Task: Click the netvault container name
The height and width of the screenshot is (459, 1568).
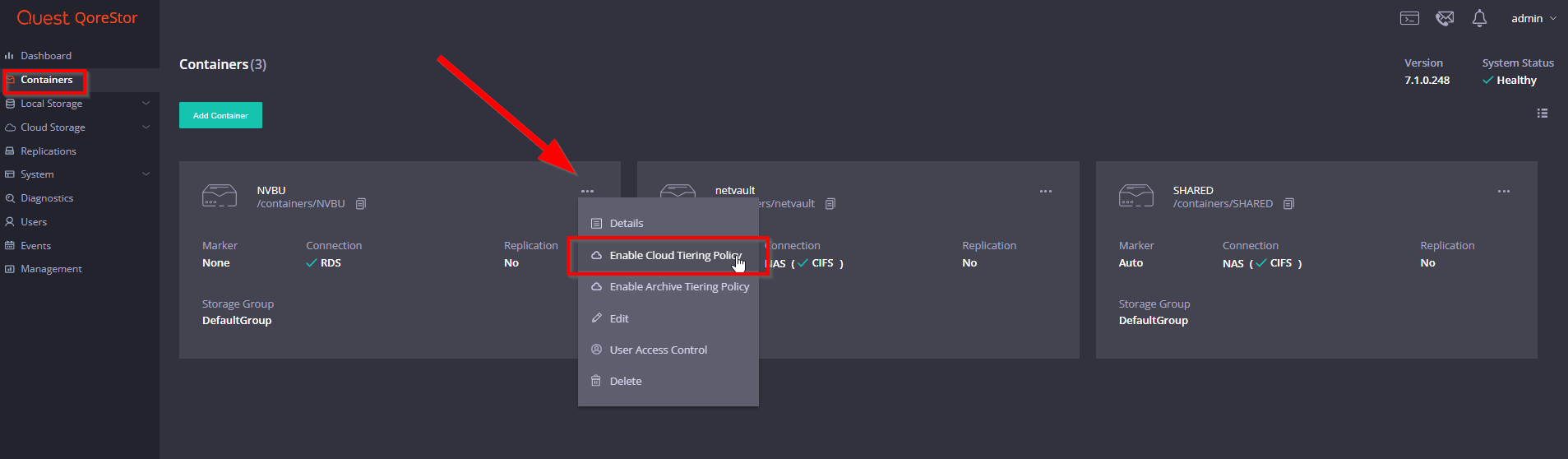Action: (x=735, y=190)
